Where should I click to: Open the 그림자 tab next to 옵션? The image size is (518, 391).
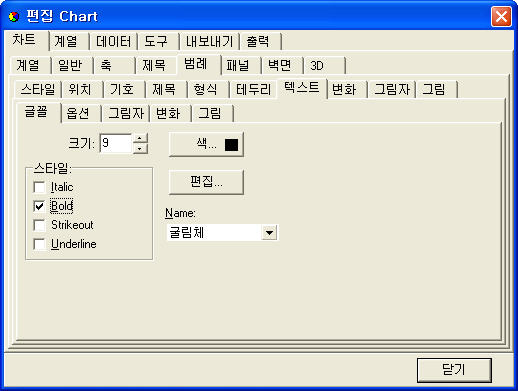pos(126,113)
